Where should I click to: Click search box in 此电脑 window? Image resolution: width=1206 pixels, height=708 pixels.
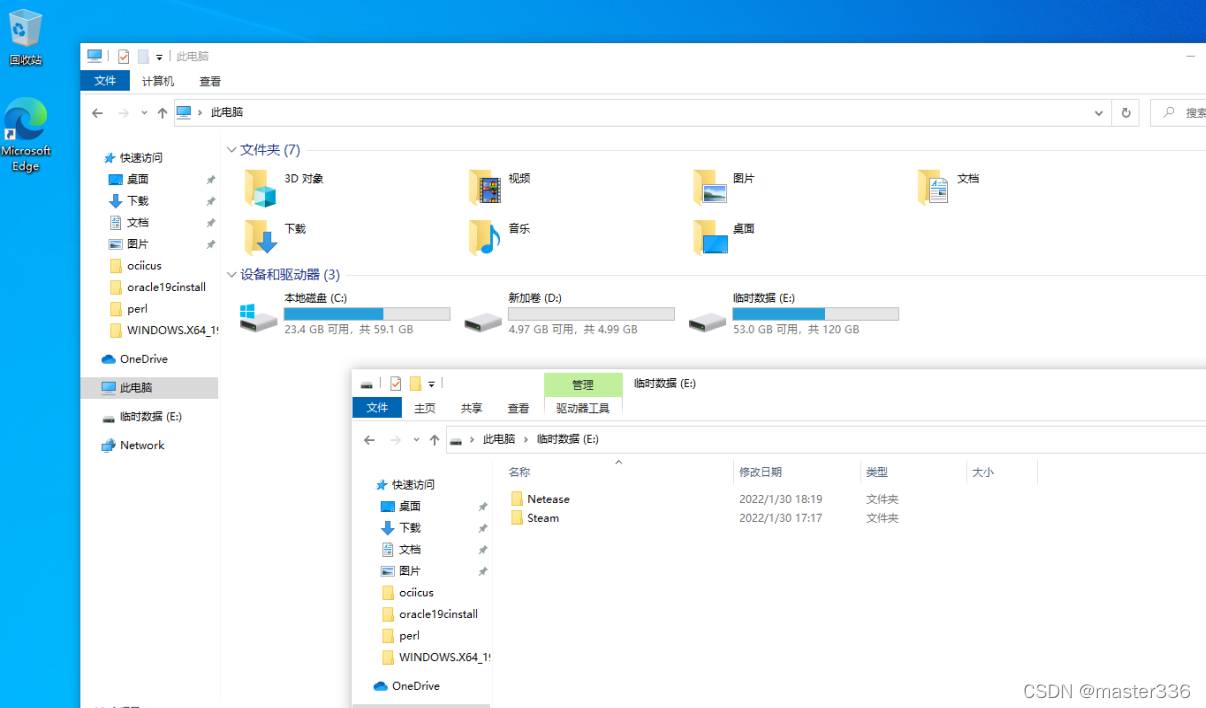pyautogui.click(x=1180, y=113)
